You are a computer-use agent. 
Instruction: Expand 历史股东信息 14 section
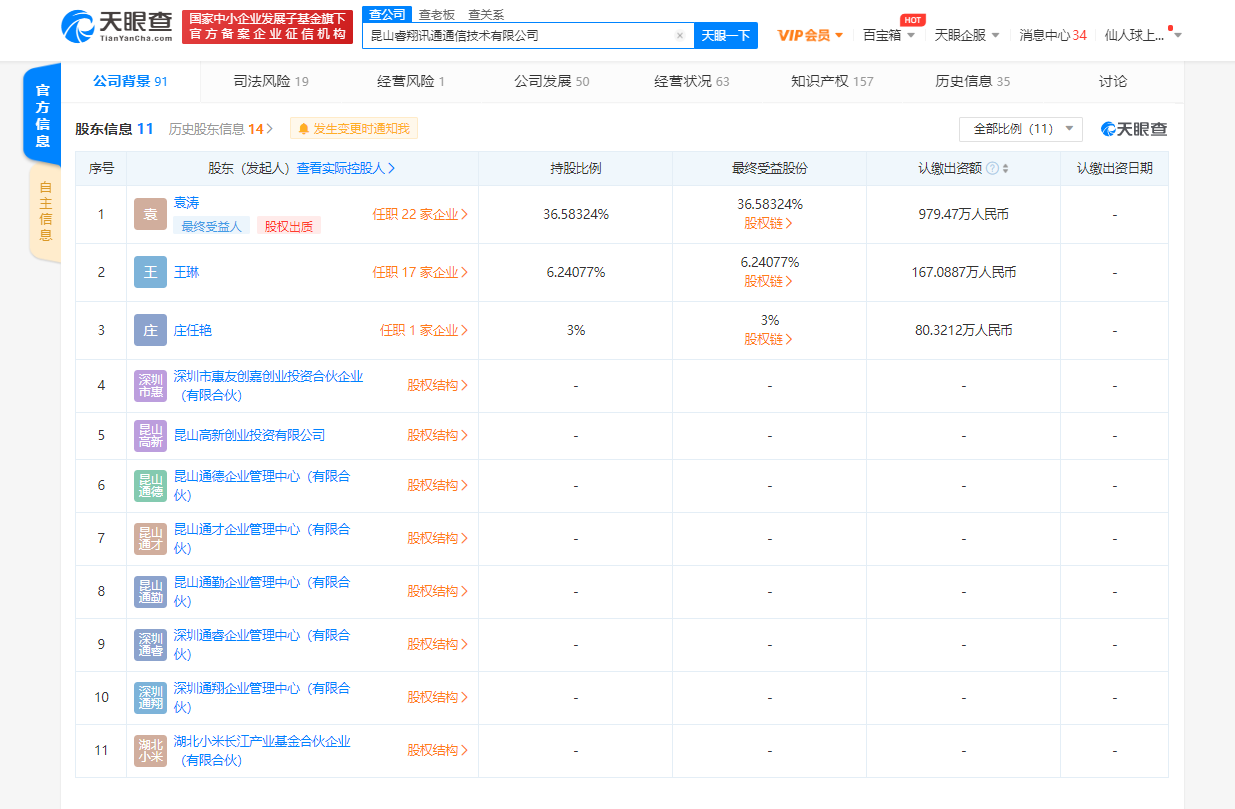221,129
